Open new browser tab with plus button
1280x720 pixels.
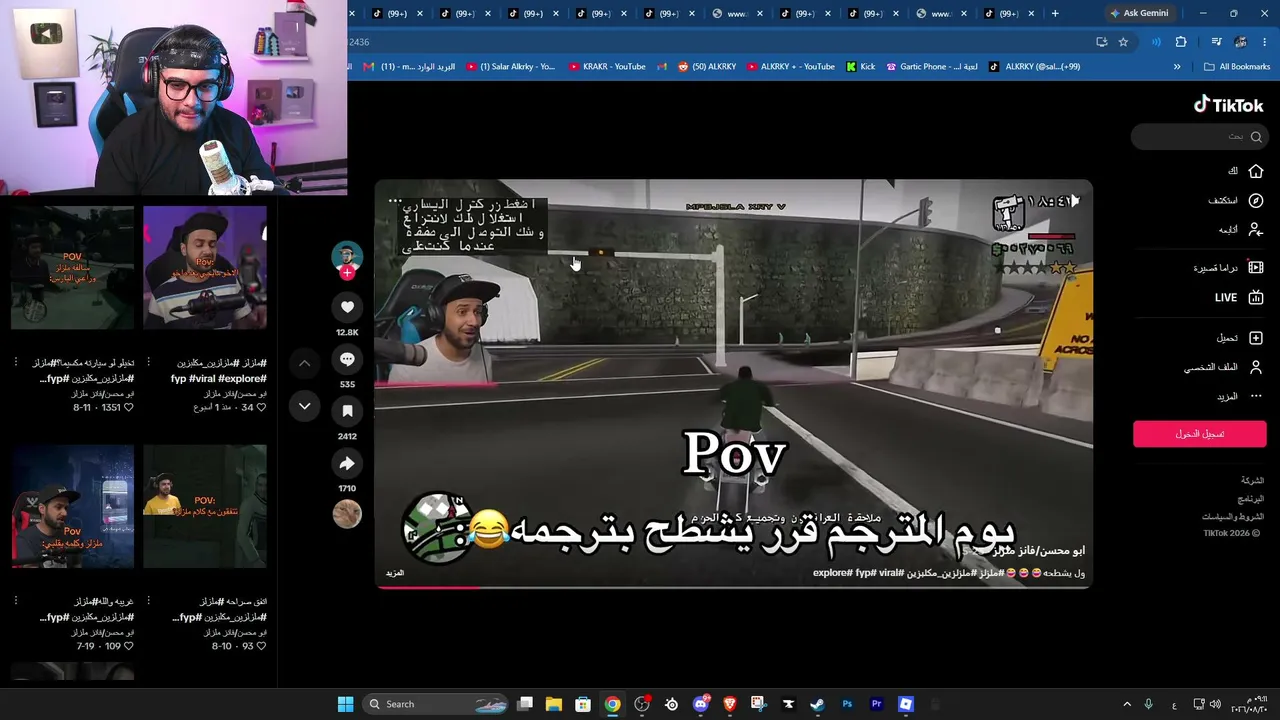pyautogui.click(x=1055, y=13)
